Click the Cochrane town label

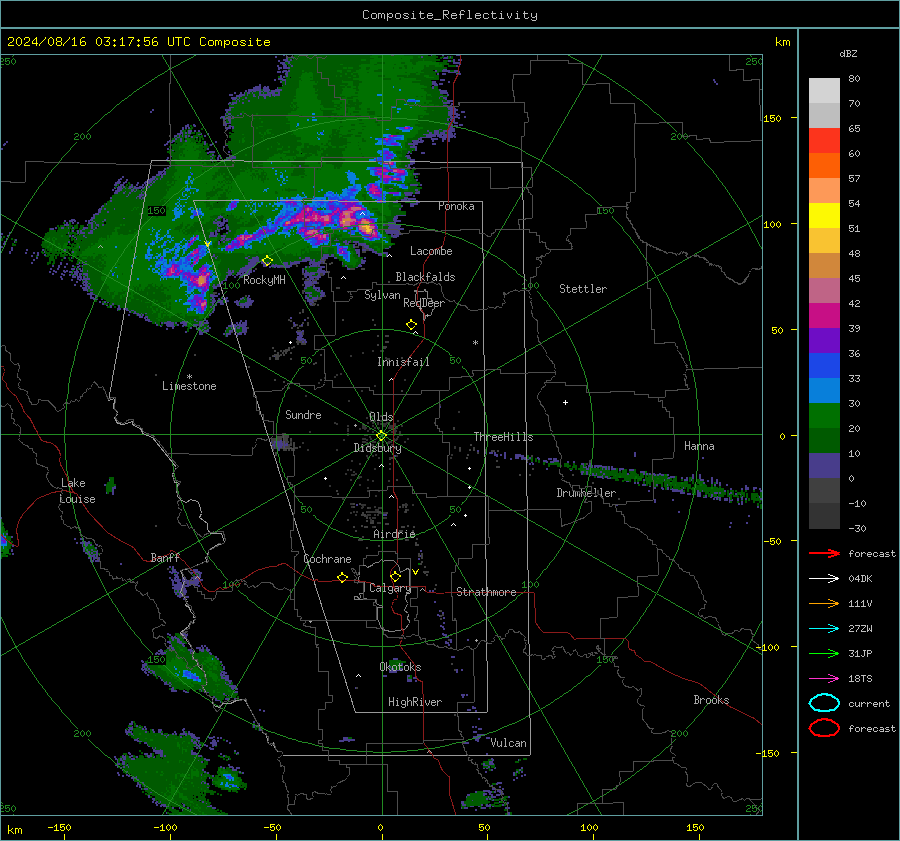(327, 559)
